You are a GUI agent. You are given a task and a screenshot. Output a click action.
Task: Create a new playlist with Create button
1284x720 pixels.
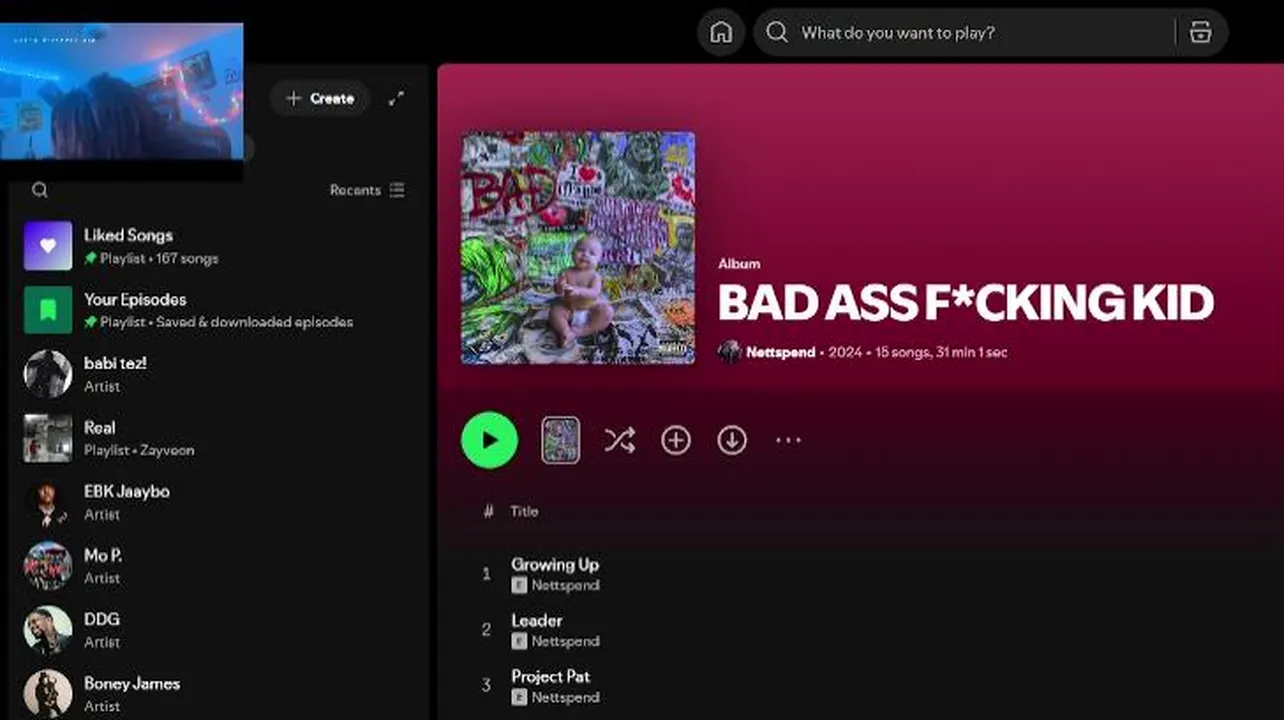coord(320,98)
